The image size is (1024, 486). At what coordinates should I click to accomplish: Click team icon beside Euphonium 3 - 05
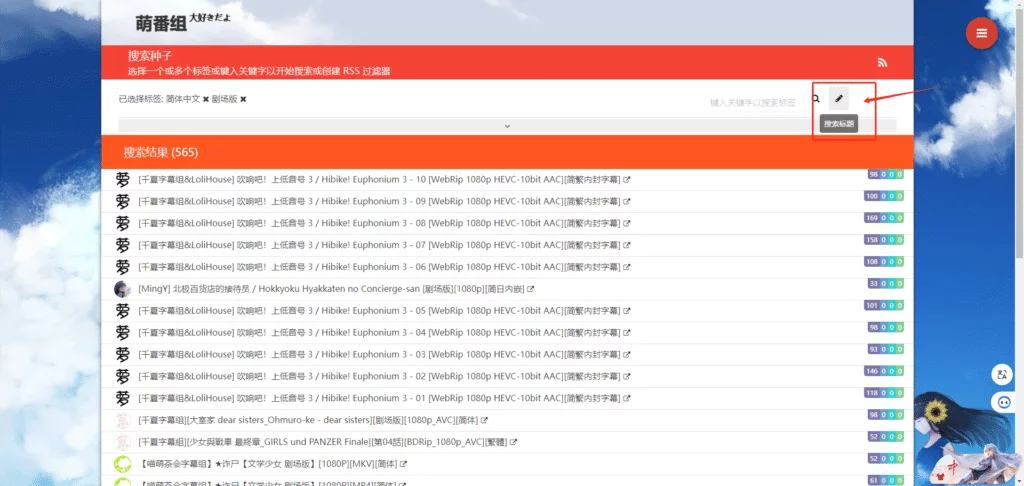123,311
